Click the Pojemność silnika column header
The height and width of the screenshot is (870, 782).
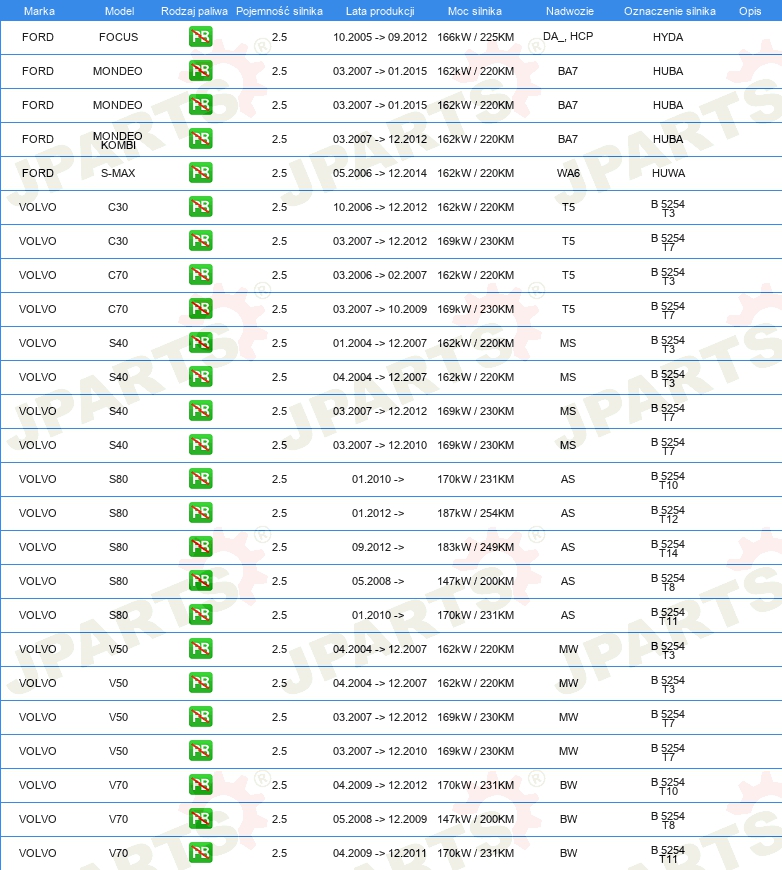pos(279,11)
